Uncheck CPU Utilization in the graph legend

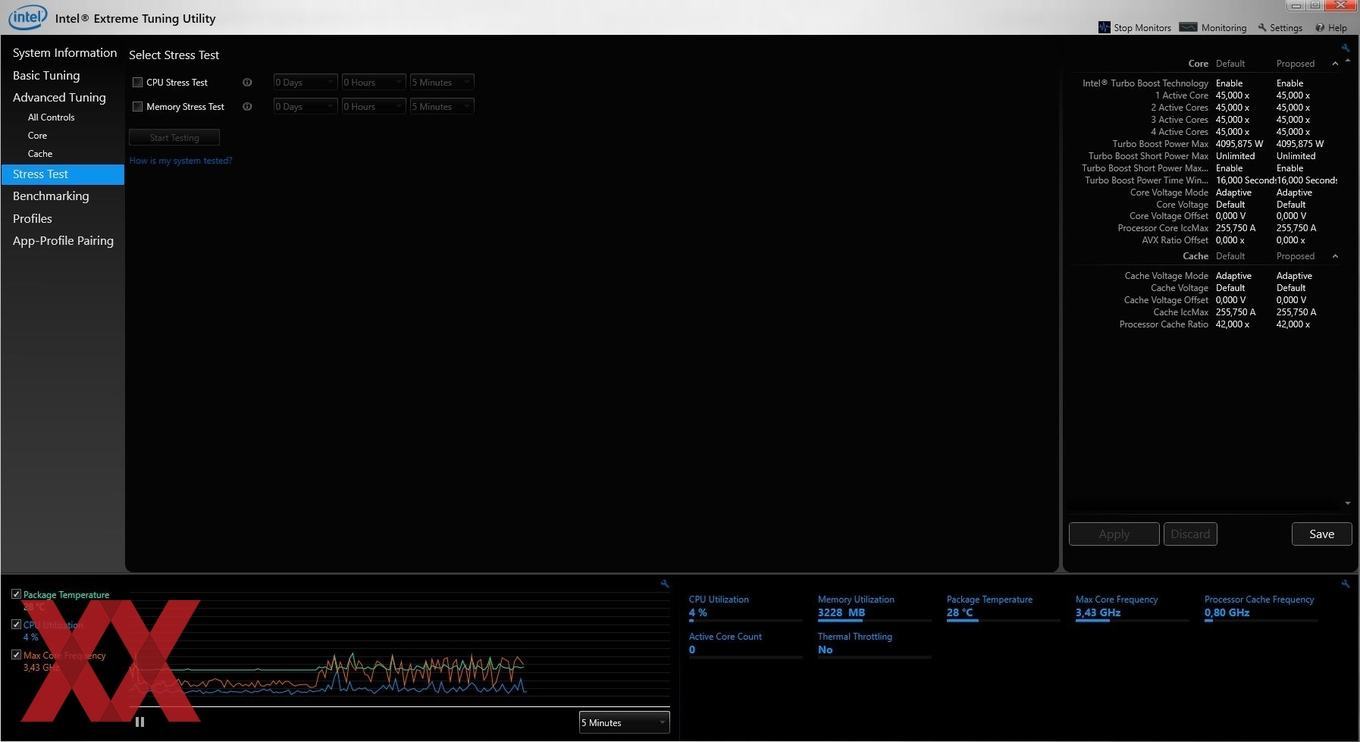click(x=16, y=624)
